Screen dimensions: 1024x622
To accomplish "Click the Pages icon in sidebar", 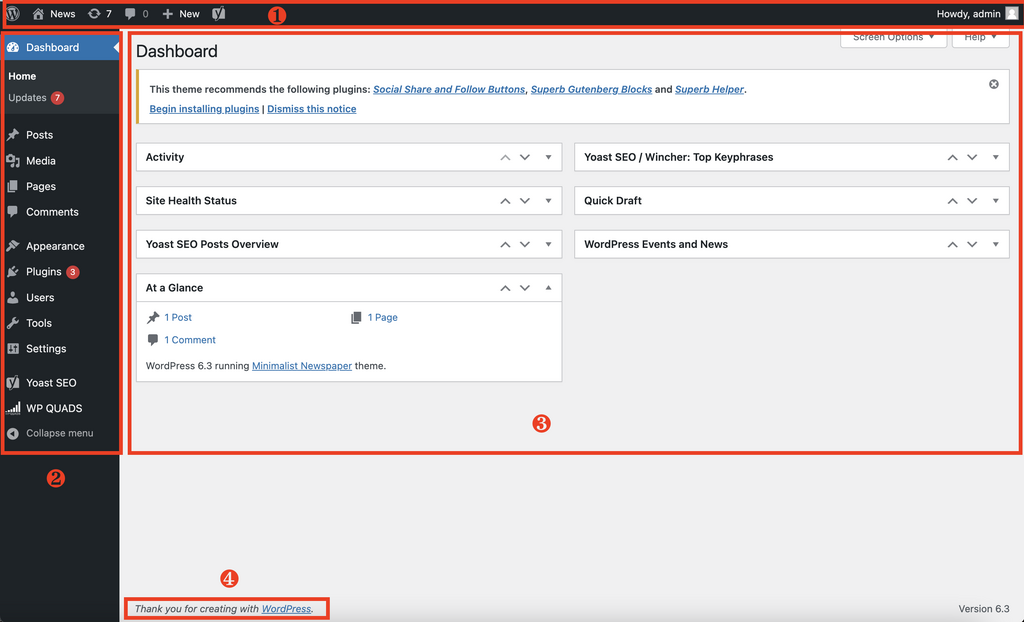I will (12, 186).
